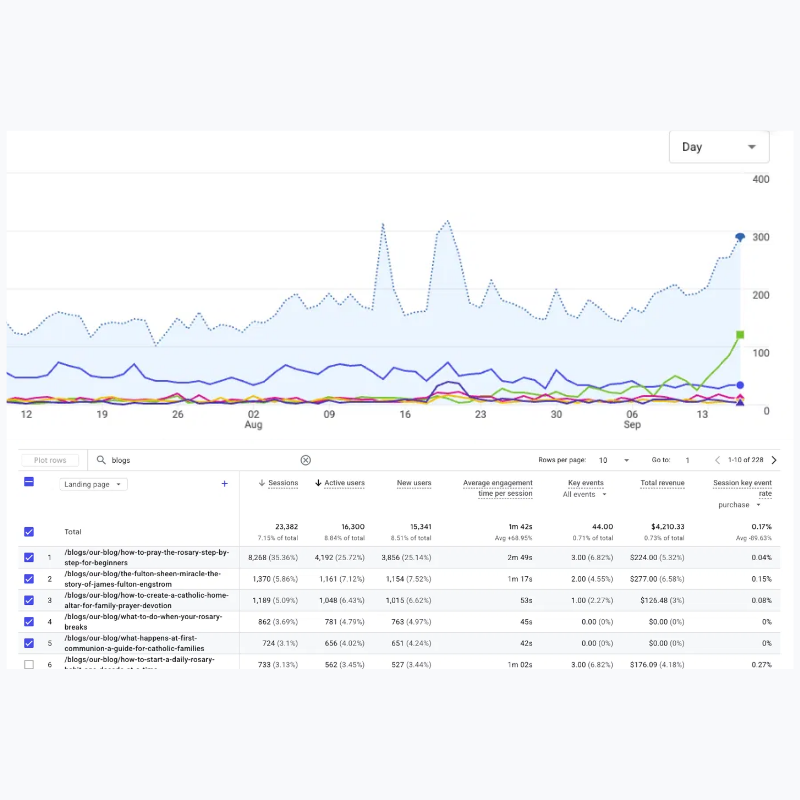The height and width of the screenshot is (800, 800).
Task: Open the Day granularity dropdown
Action: point(718,147)
